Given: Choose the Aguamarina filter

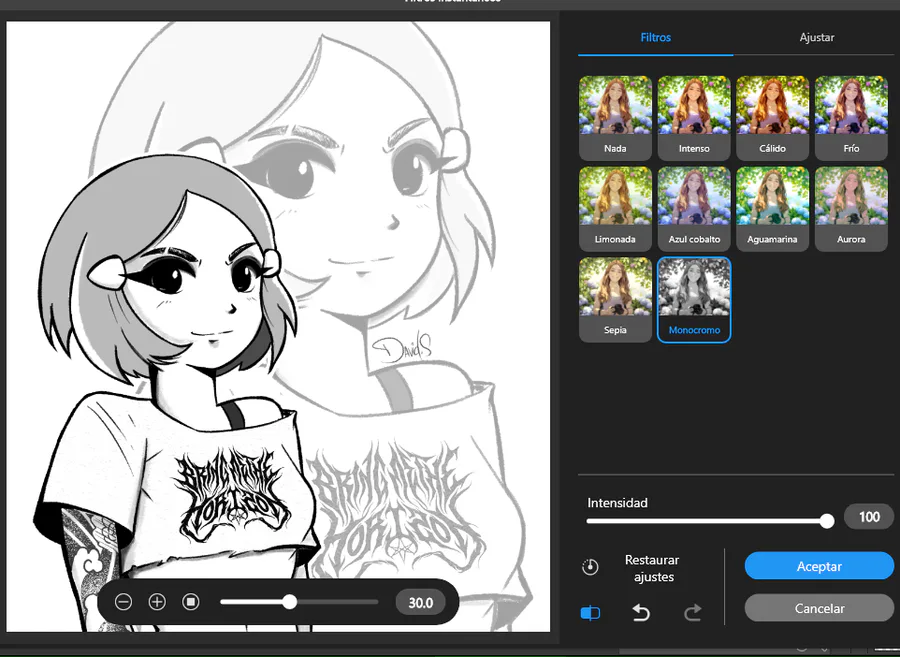Looking at the screenshot, I should point(773,209).
